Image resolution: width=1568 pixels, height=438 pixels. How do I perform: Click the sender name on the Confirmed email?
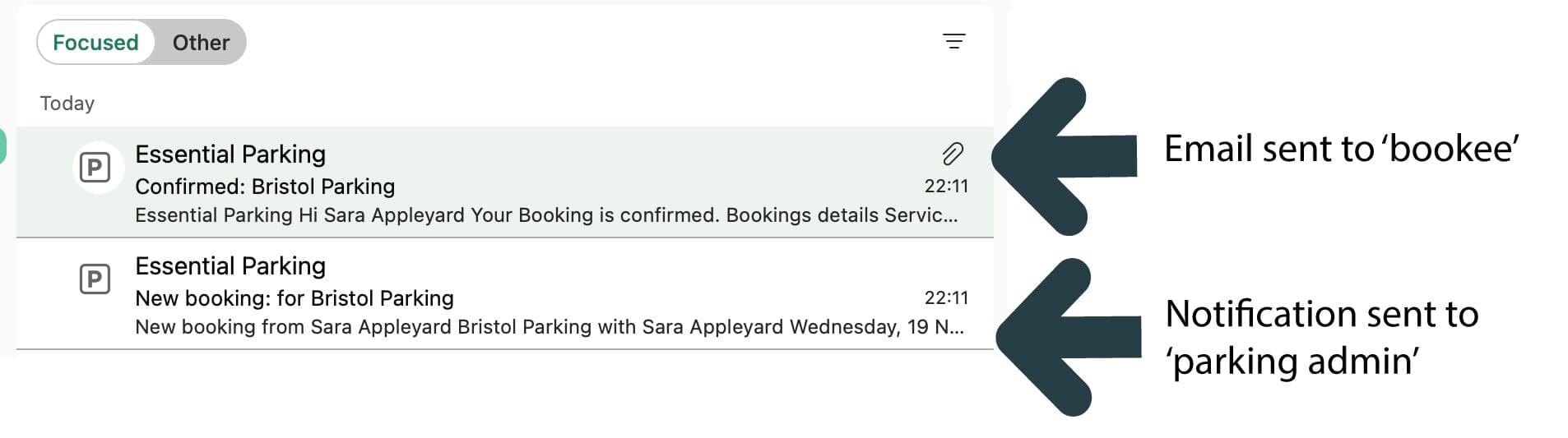[230, 154]
